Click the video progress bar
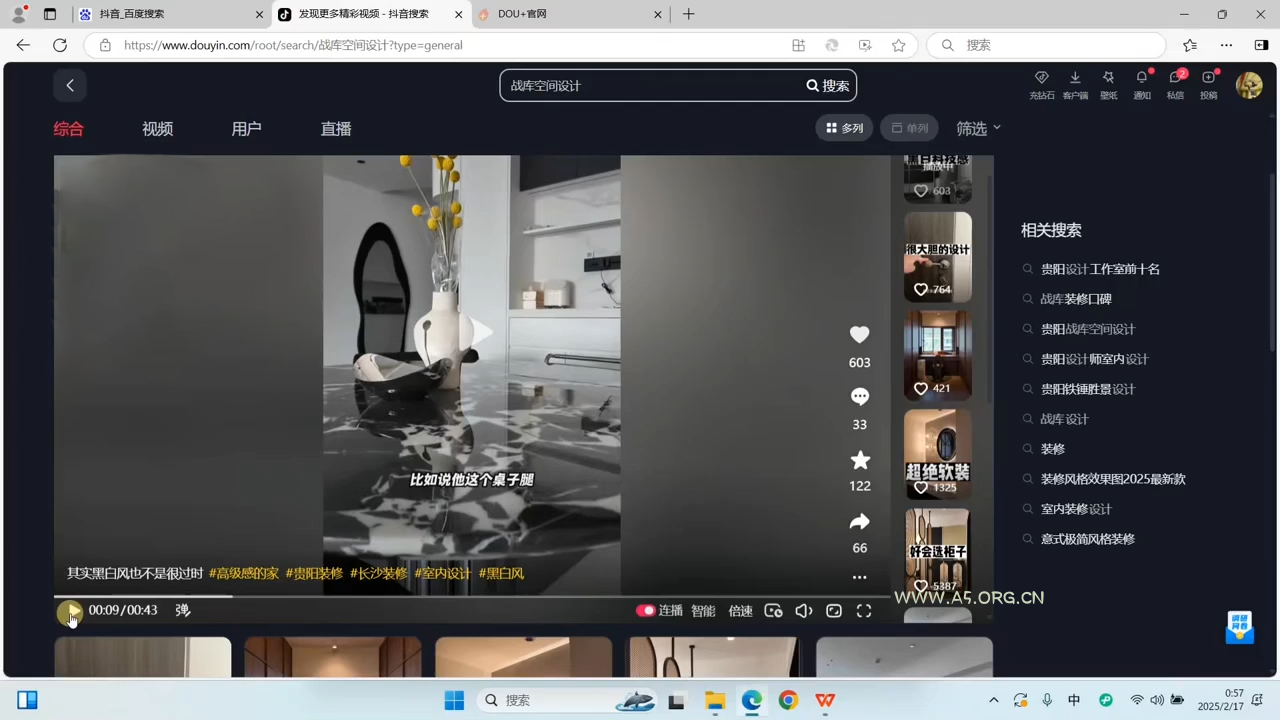This screenshot has height=720, width=1280. pos(400,594)
